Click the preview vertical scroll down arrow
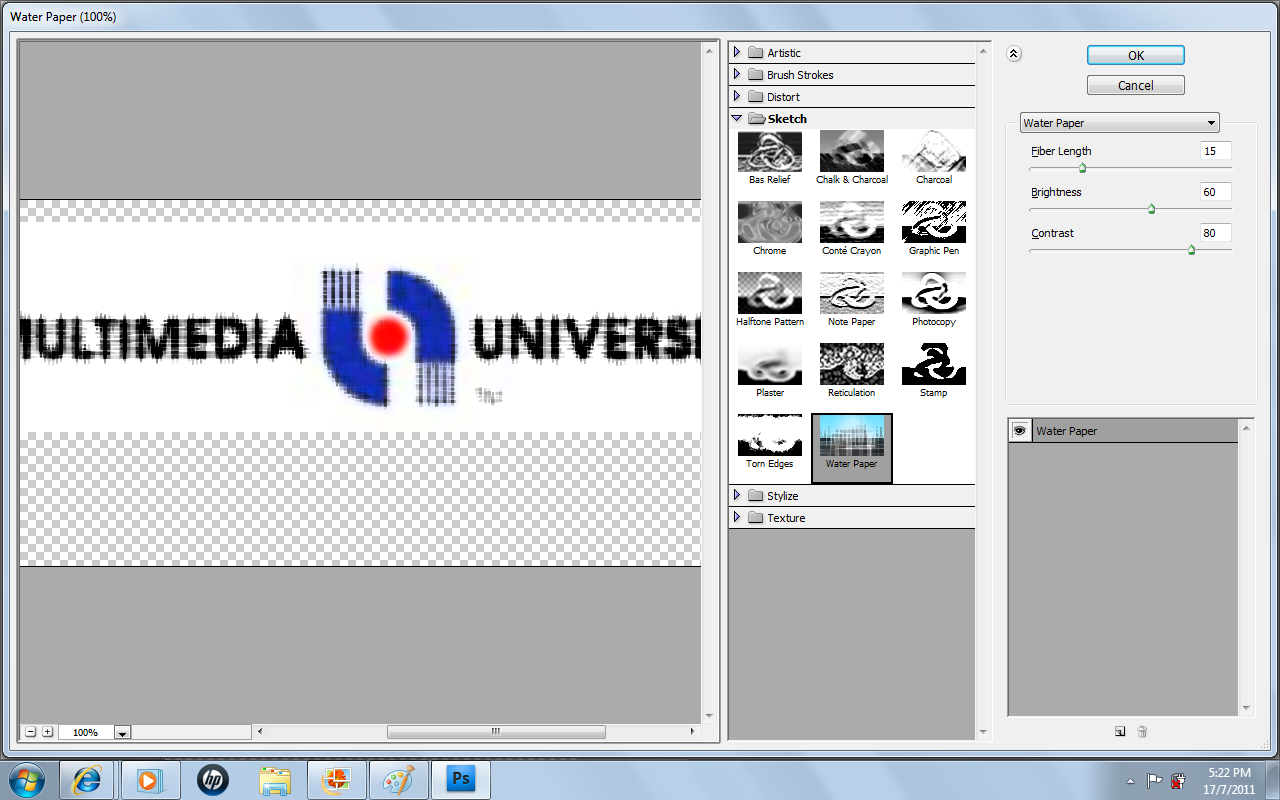This screenshot has height=800, width=1280. (x=710, y=715)
